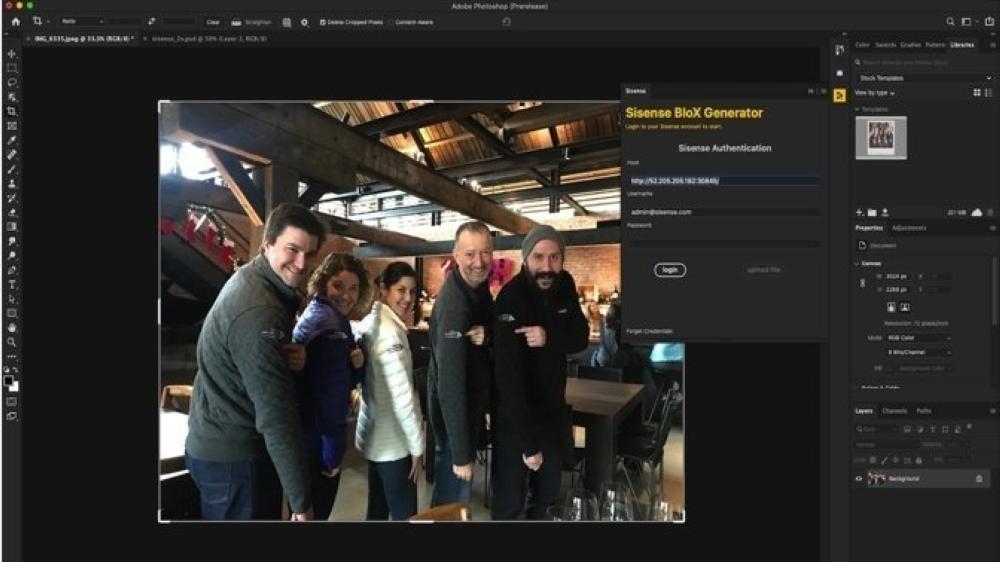1000x562 pixels.
Task: Click the Home icon in options bar
Action: pos(15,21)
